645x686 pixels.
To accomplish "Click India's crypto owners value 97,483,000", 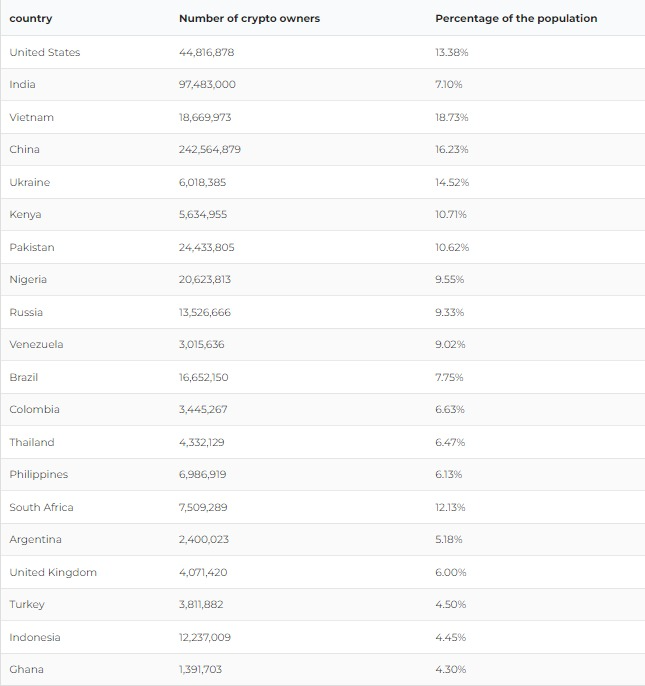I will pos(207,85).
